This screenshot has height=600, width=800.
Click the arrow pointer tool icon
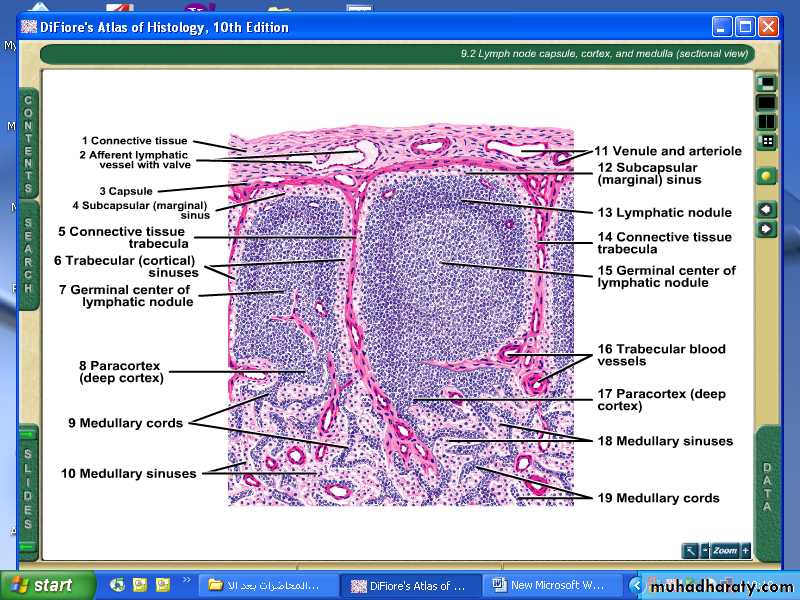tap(690, 550)
